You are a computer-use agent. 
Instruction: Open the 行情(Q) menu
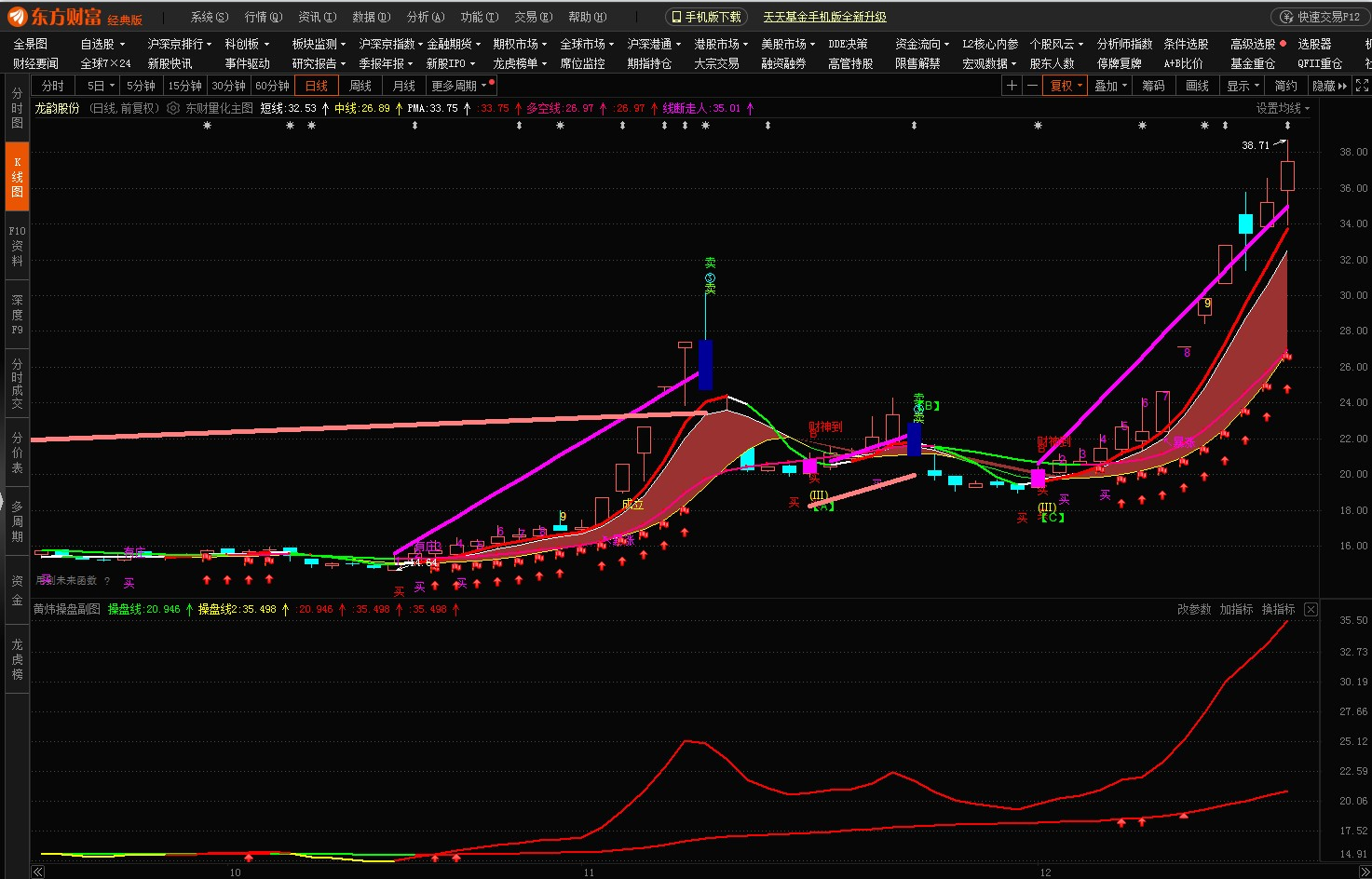point(264,17)
